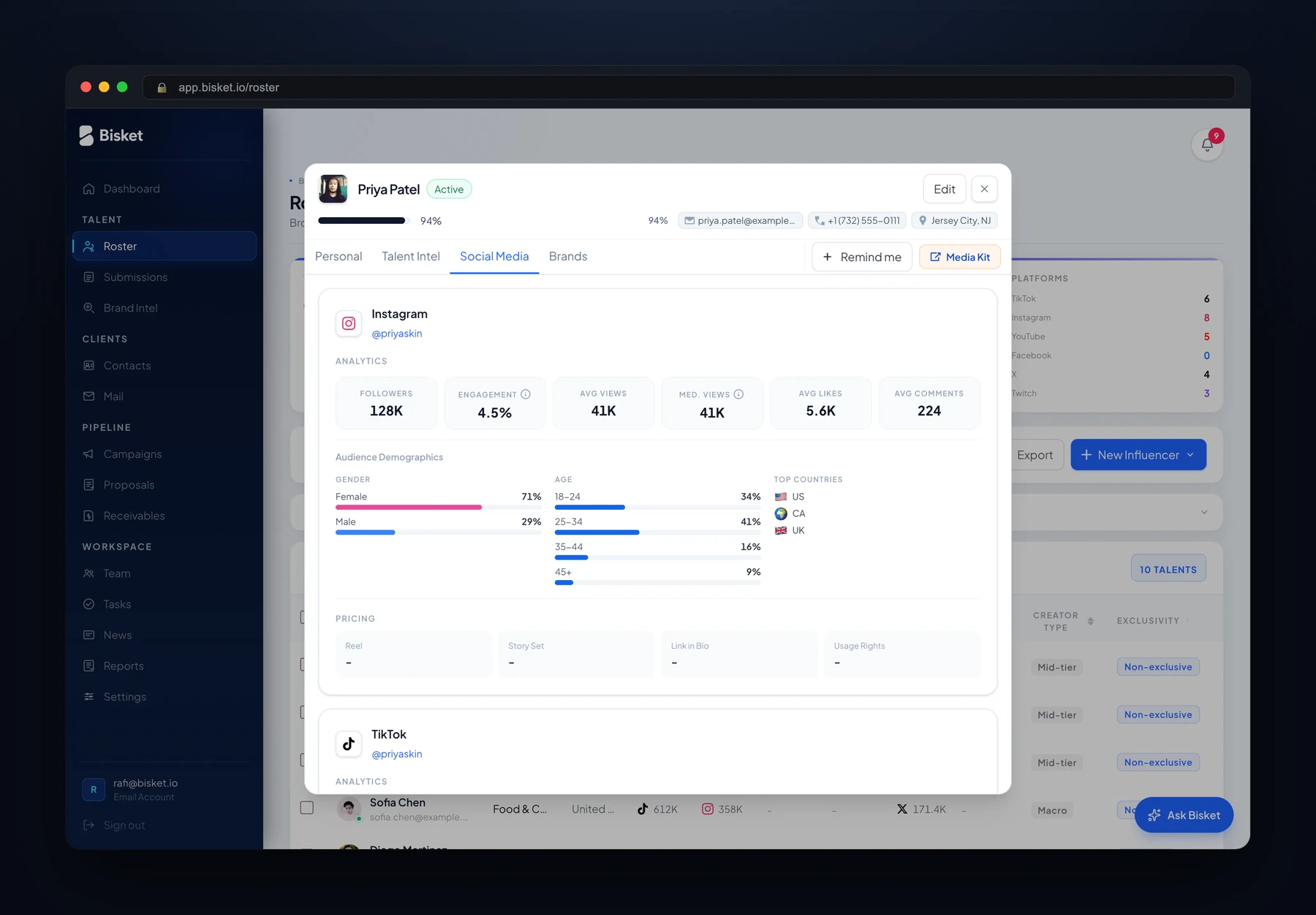Click the priya.patel email chip

[741, 221]
